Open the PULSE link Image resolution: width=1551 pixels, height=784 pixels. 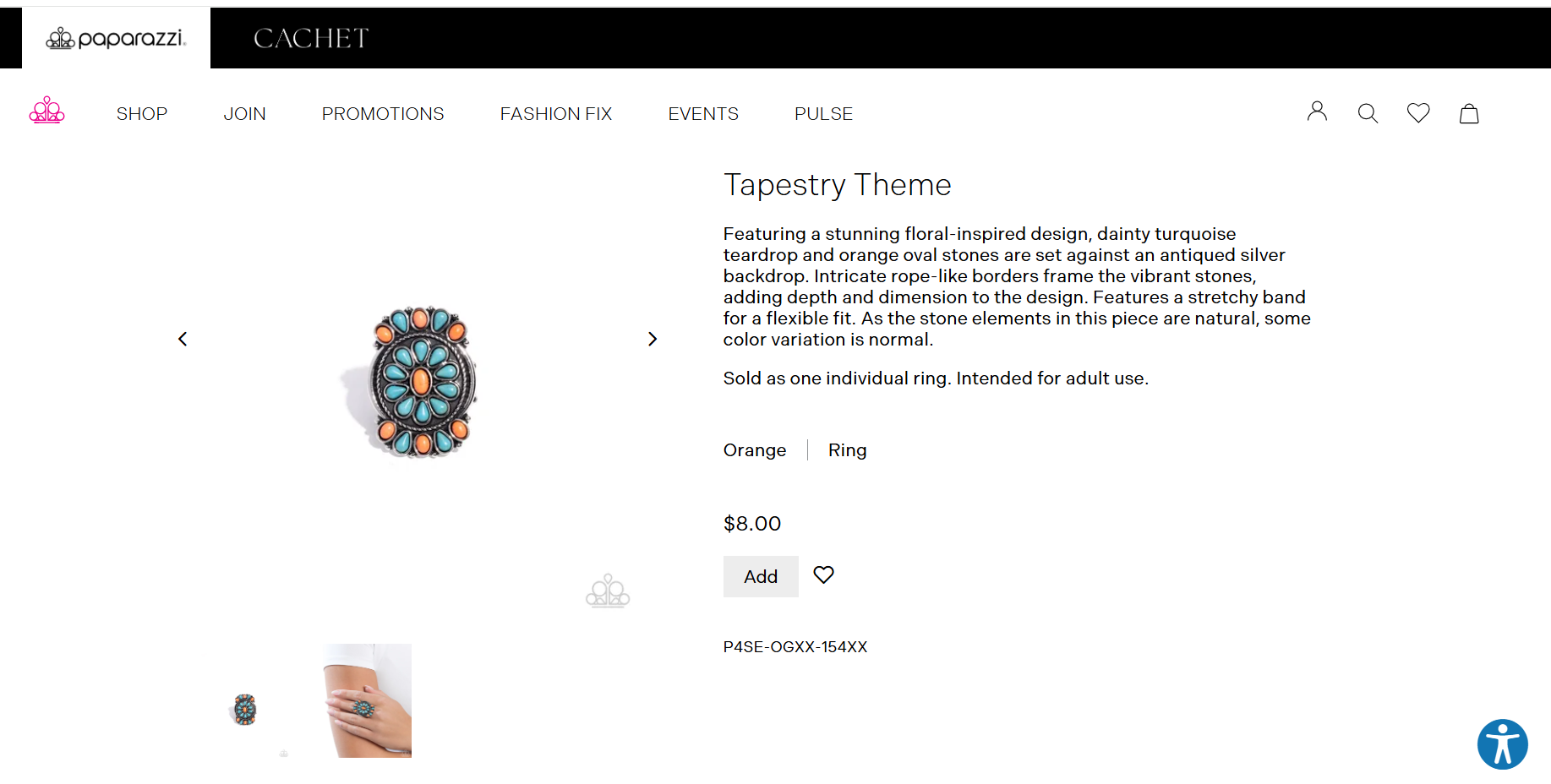(823, 114)
